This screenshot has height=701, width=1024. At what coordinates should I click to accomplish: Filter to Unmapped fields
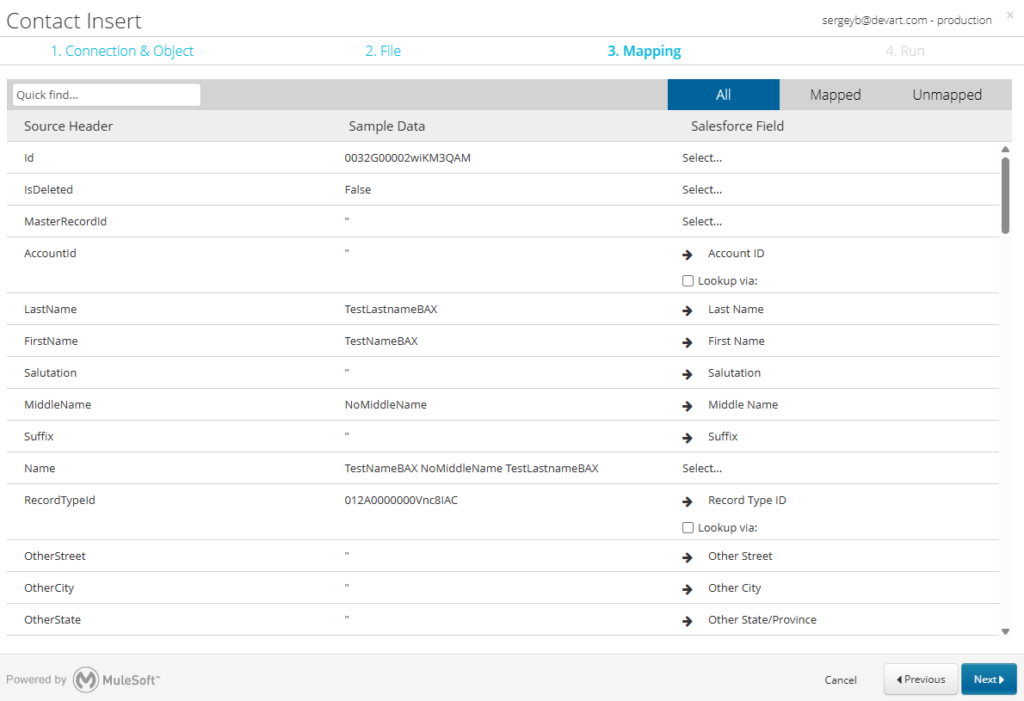click(947, 95)
